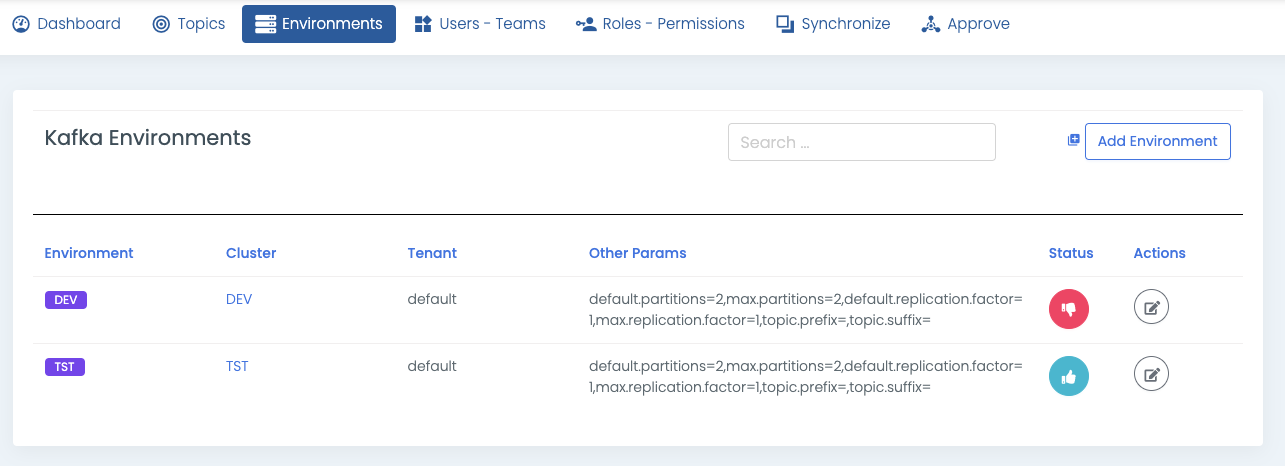1285x466 pixels.
Task: Open the DEV cluster link
Action: [239, 299]
